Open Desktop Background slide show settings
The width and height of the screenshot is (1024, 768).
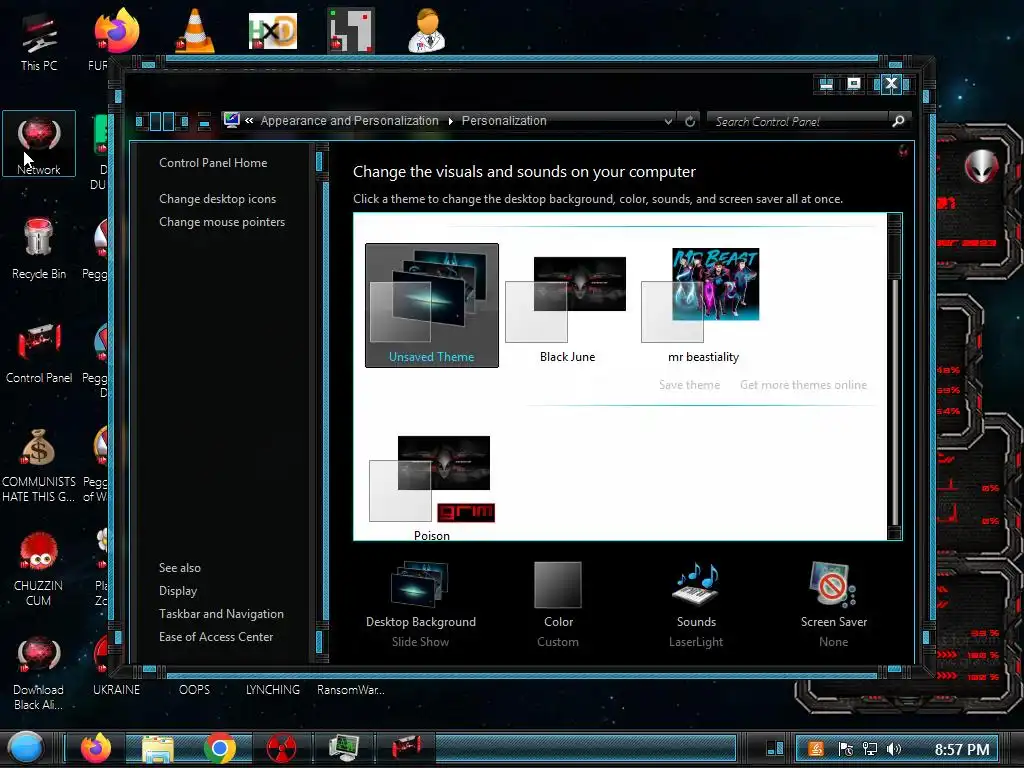tap(421, 604)
